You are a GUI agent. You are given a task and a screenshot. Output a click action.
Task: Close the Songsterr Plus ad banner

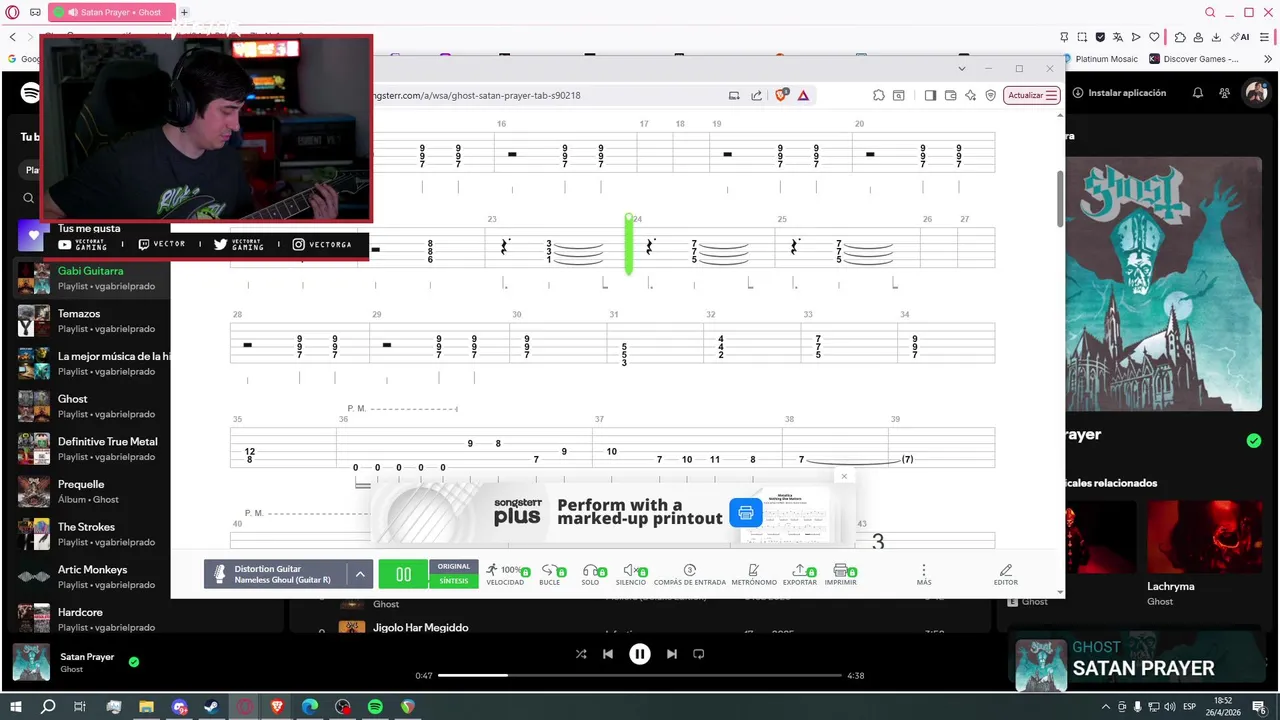[844, 476]
